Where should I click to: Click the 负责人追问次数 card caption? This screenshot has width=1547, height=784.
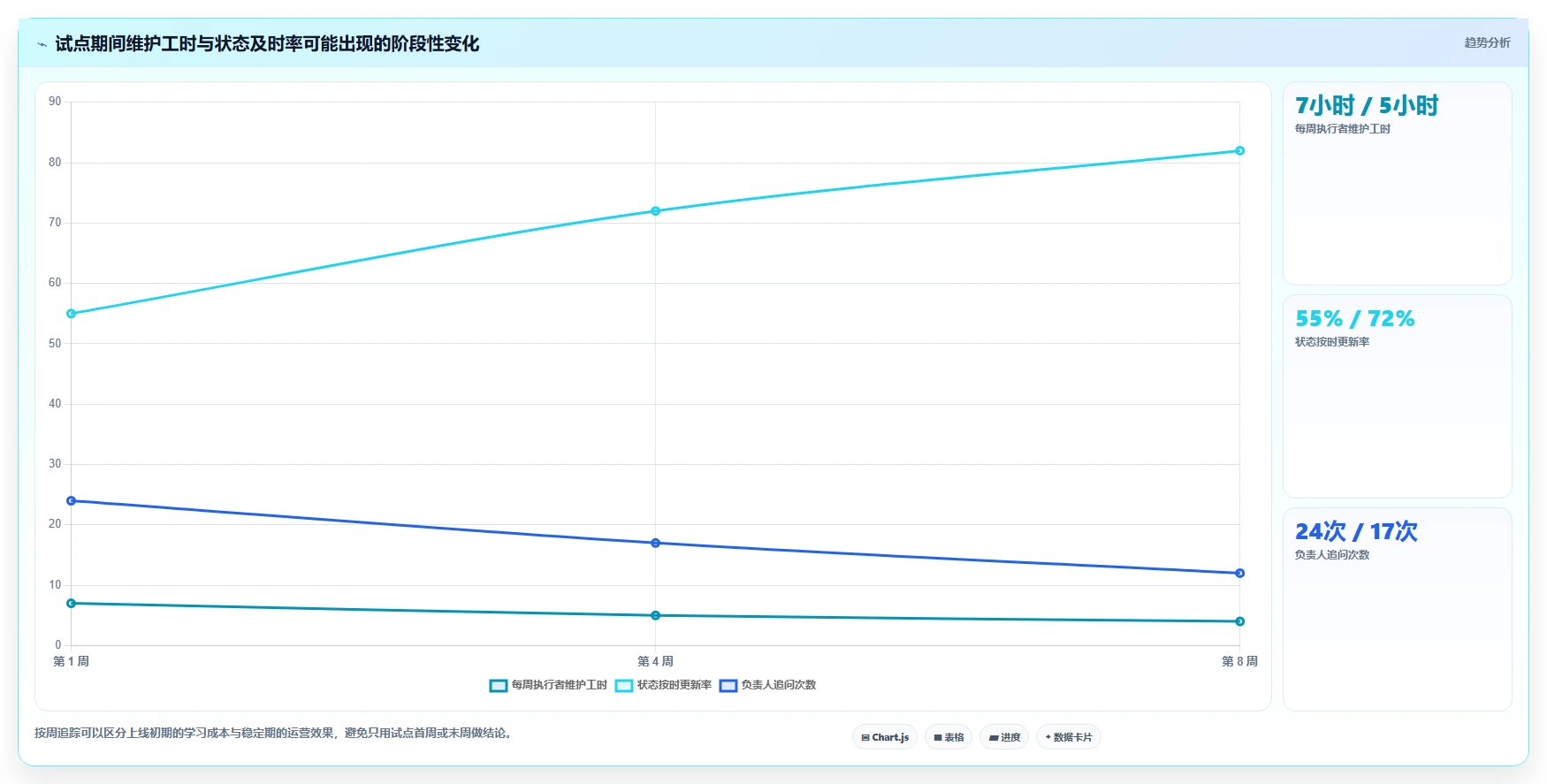(x=1331, y=555)
